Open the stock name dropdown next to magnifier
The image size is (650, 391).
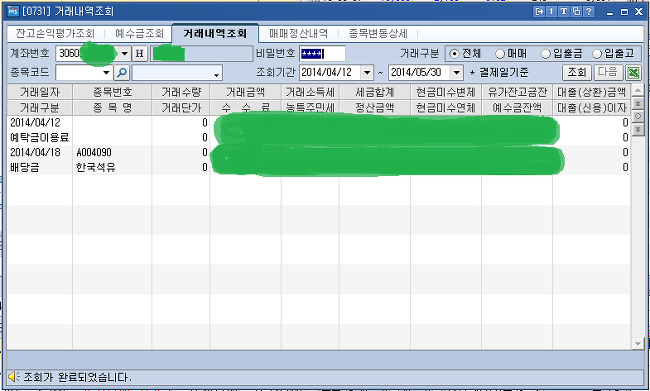pyautogui.click(x=216, y=74)
